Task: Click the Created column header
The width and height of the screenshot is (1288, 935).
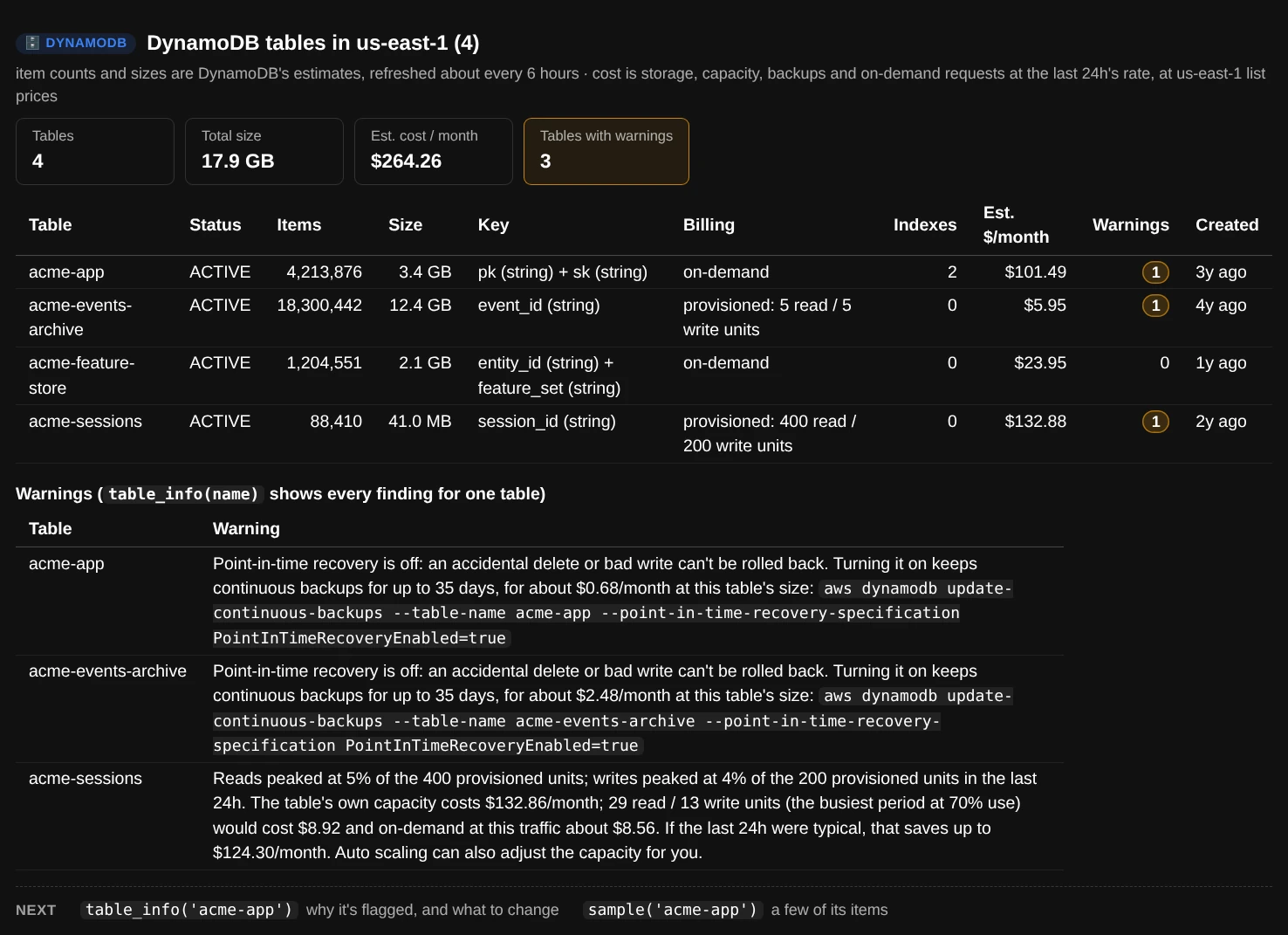Action: [1227, 225]
